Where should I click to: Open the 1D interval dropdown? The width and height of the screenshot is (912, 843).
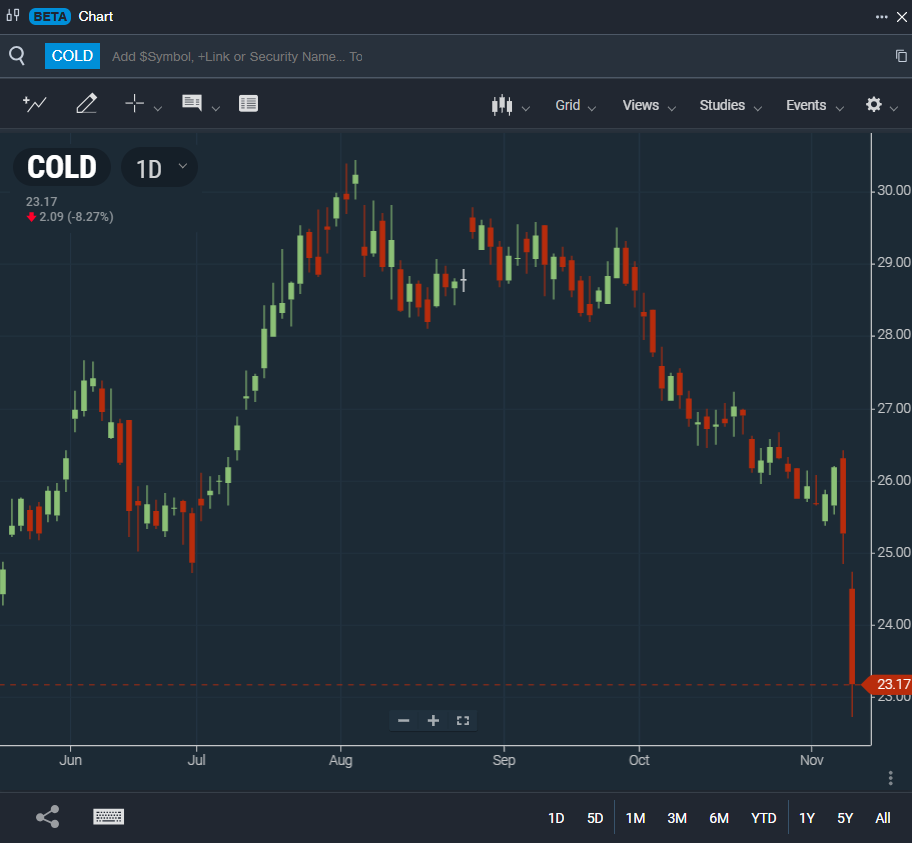(x=160, y=168)
